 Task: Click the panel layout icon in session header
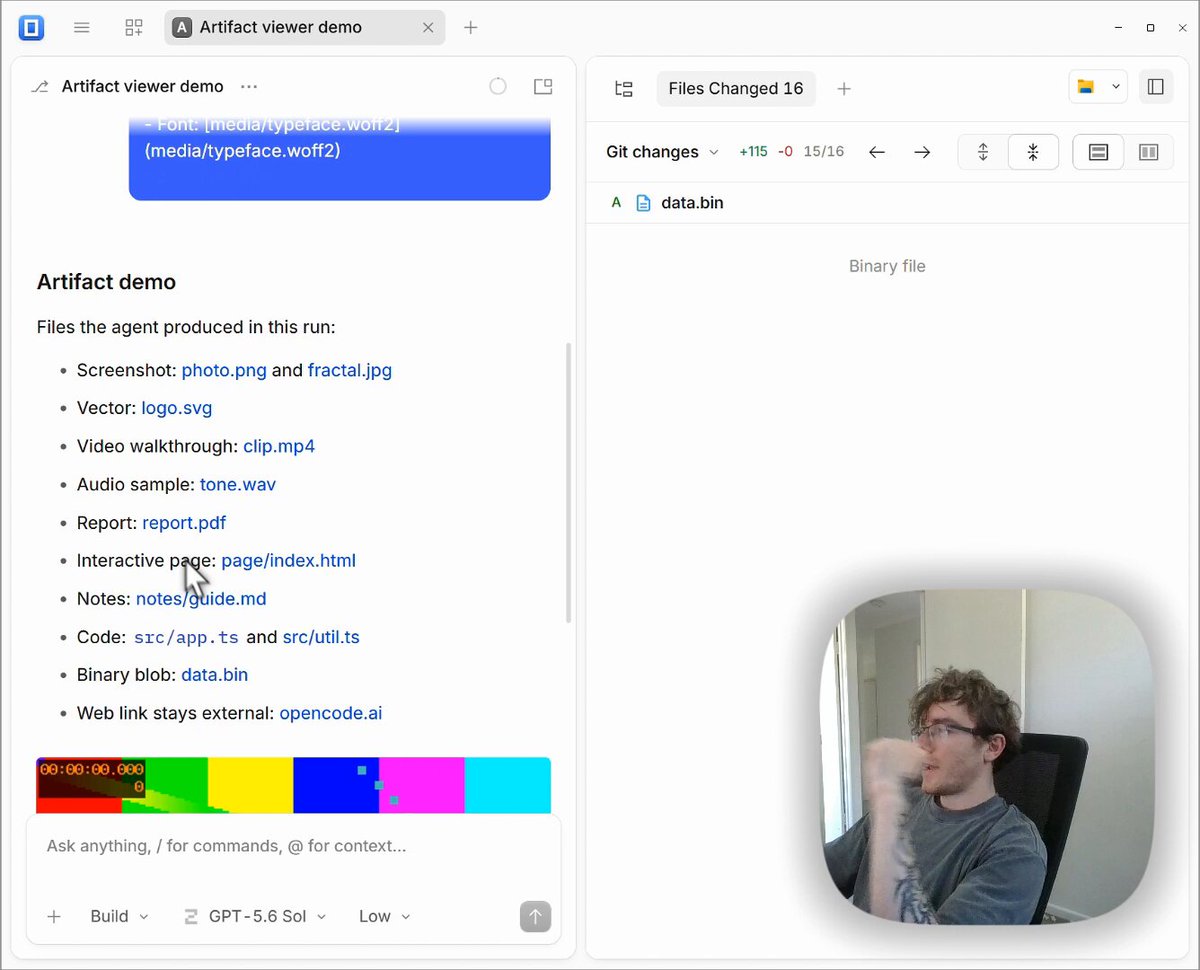pos(543,87)
